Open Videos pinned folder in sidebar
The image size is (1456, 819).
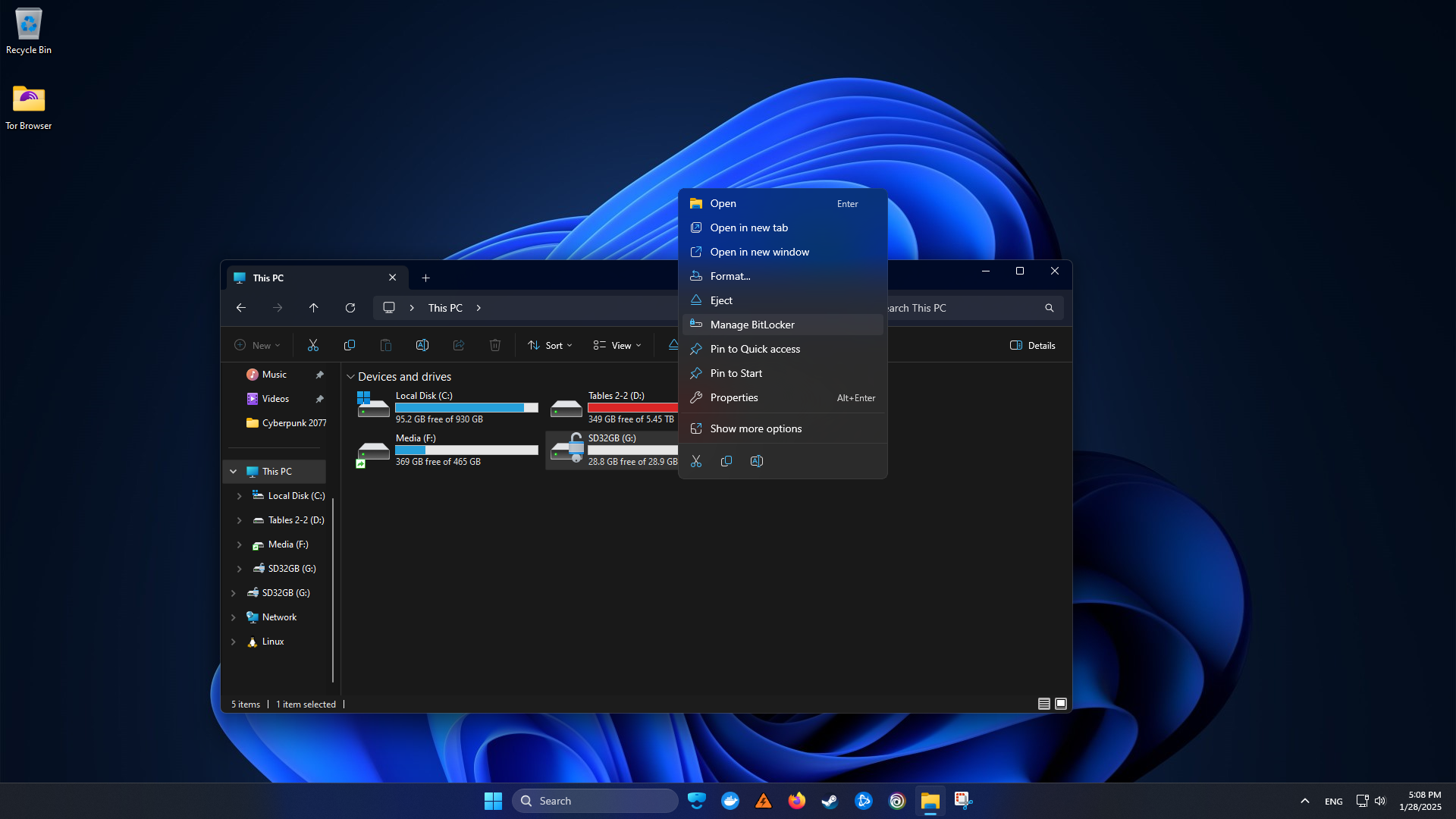click(x=277, y=399)
